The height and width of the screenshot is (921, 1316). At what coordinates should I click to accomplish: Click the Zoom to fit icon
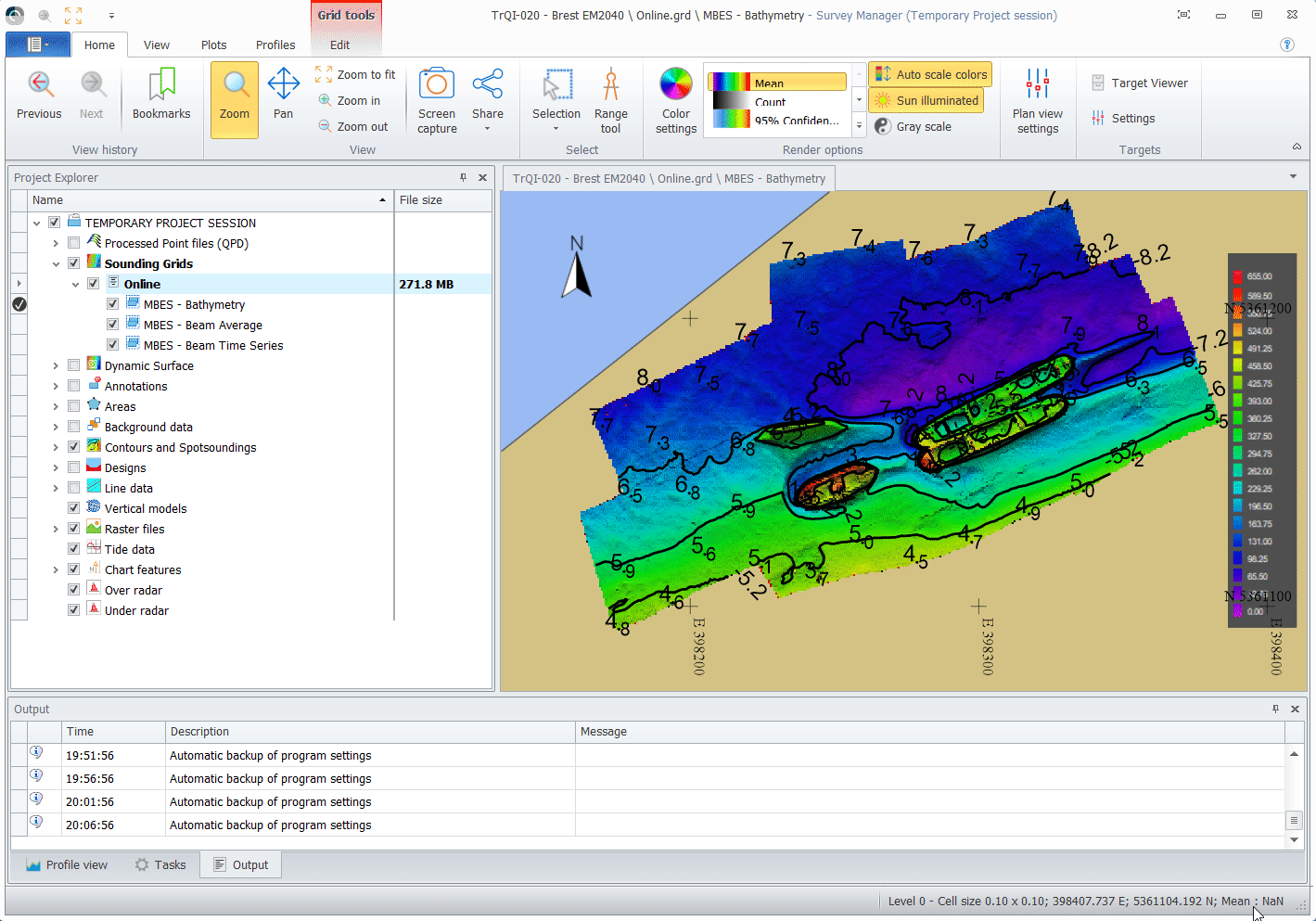(x=324, y=74)
